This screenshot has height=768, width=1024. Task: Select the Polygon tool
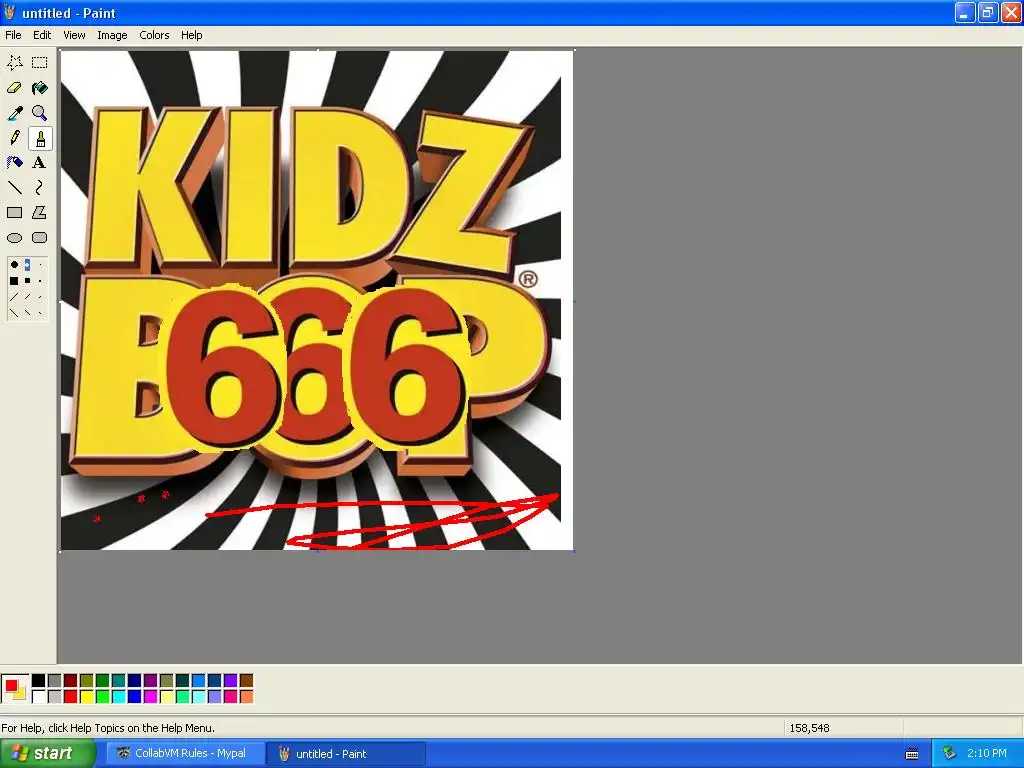(40, 213)
